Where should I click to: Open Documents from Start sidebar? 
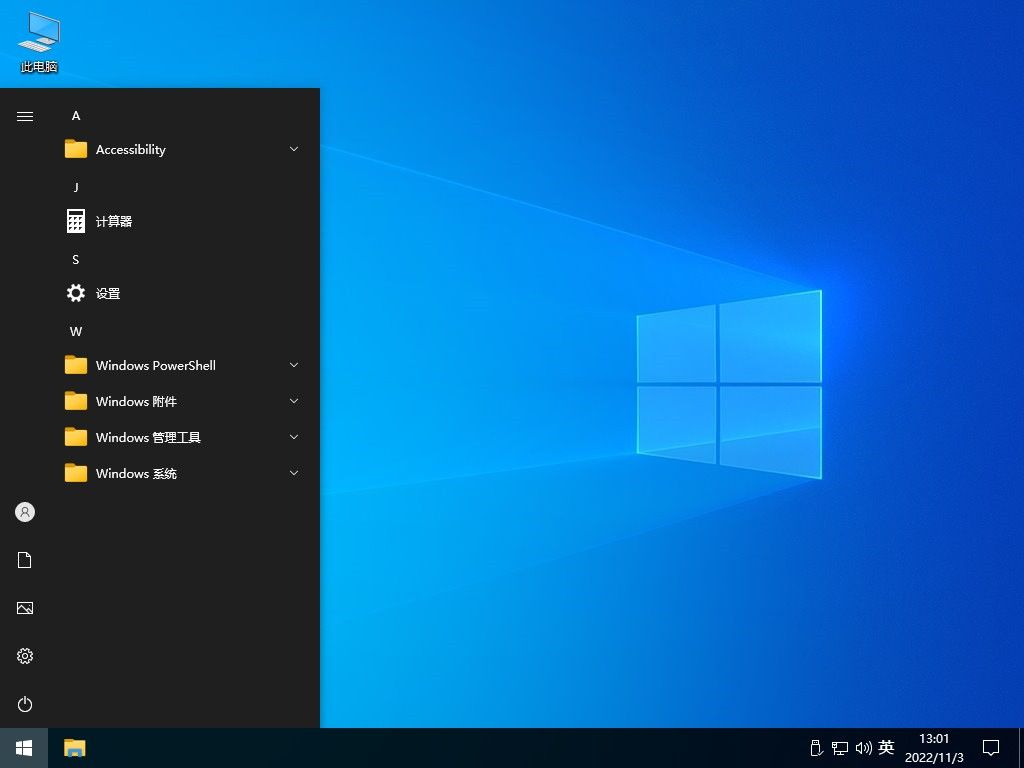25,560
